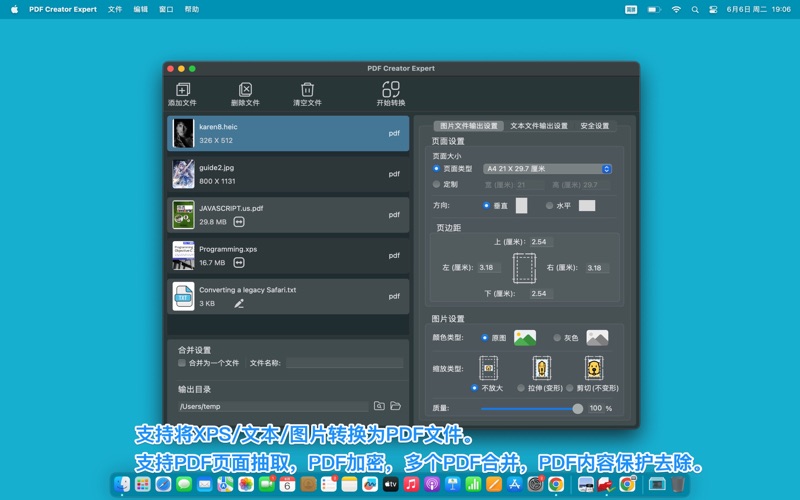Viewport: 800px width, 500px height.
Task: Open Spotlight search in the menu bar
Action: coord(695,9)
